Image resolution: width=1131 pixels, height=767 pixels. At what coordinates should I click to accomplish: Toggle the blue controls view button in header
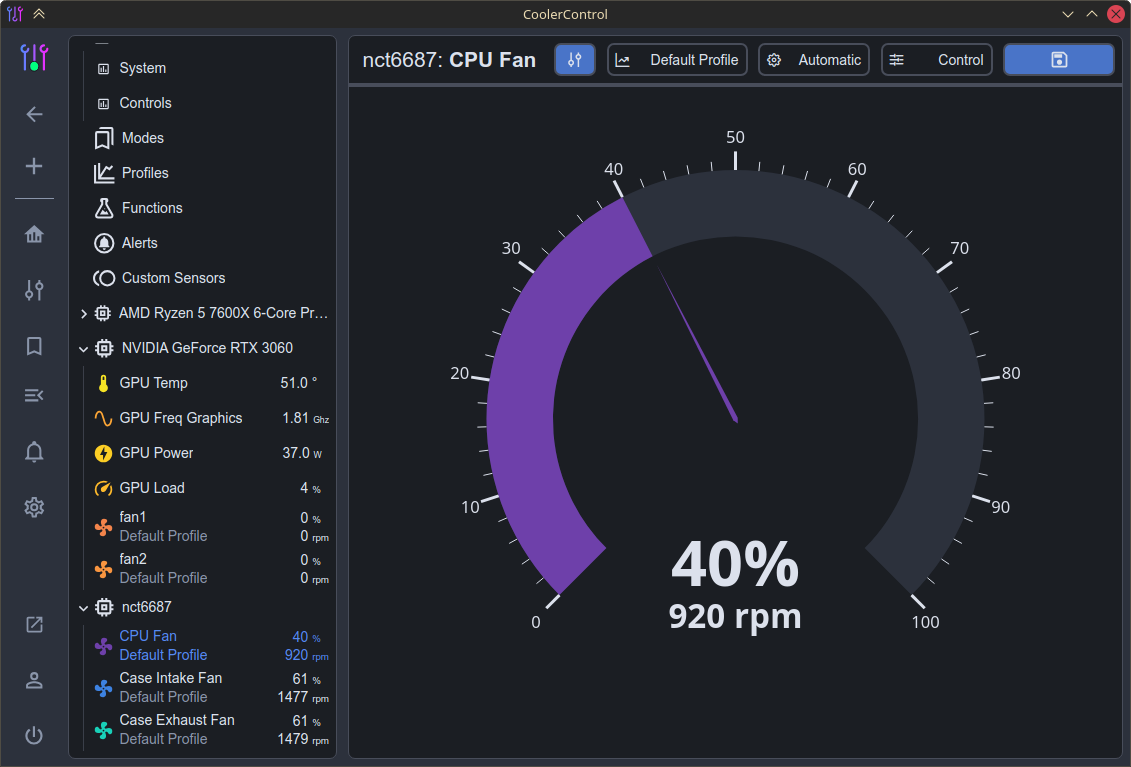574,60
